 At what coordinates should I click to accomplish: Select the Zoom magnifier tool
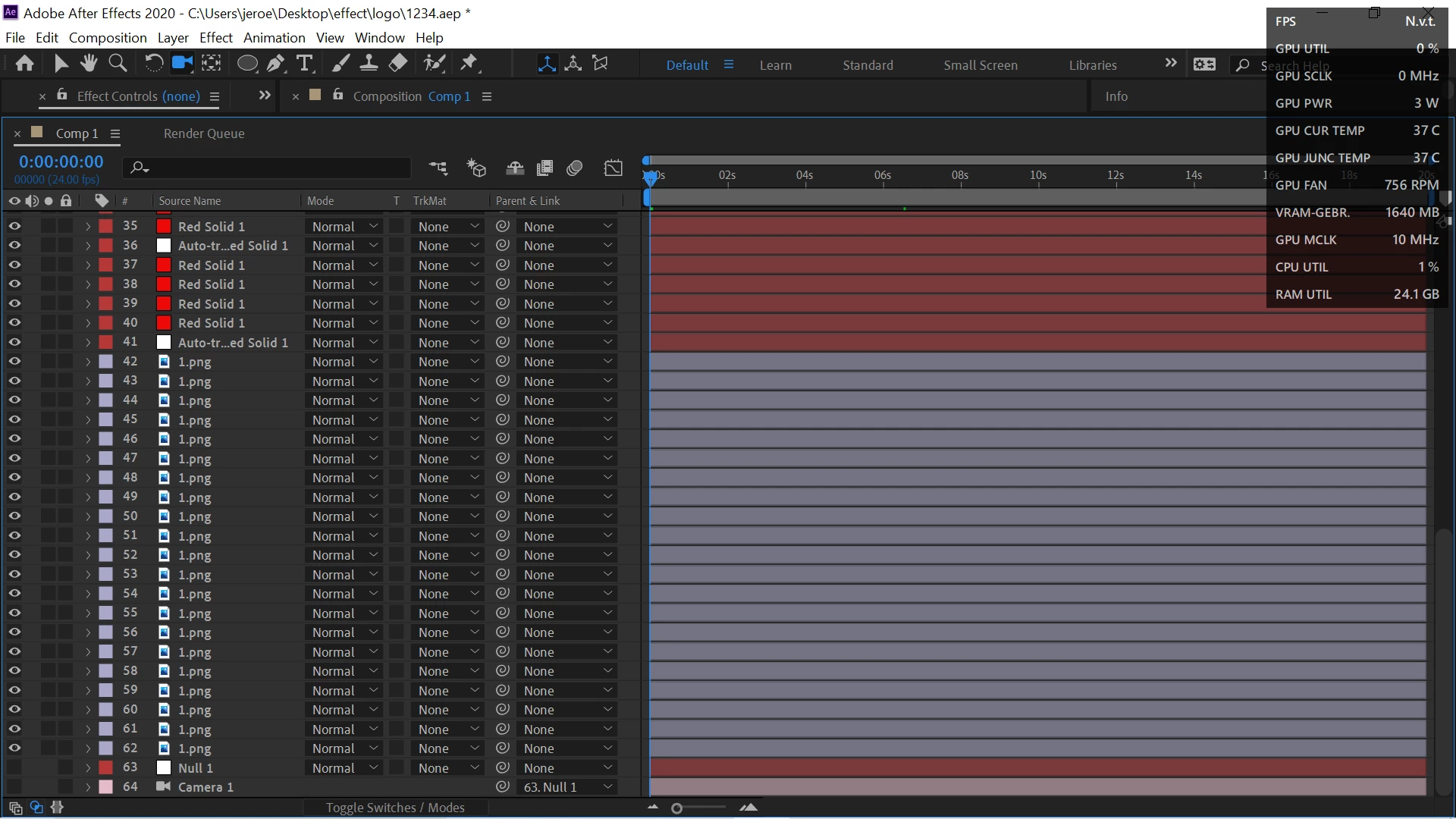[118, 64]
